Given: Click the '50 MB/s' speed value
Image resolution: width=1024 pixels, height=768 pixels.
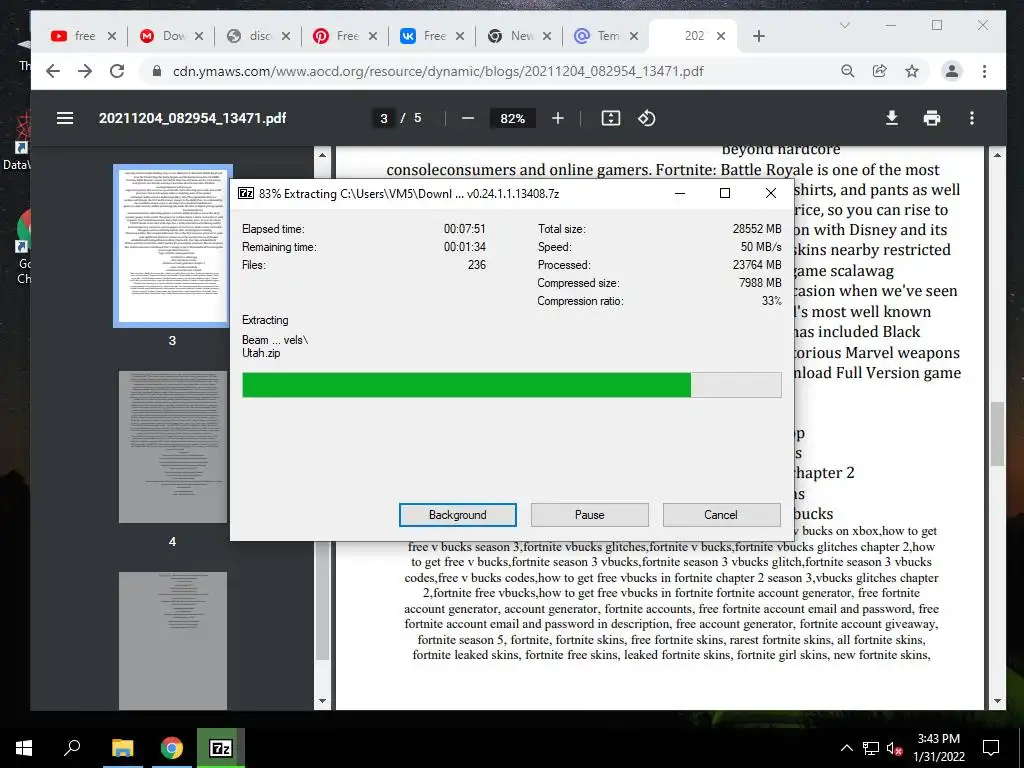Looking at the screenshot, I should pos(761,247).
